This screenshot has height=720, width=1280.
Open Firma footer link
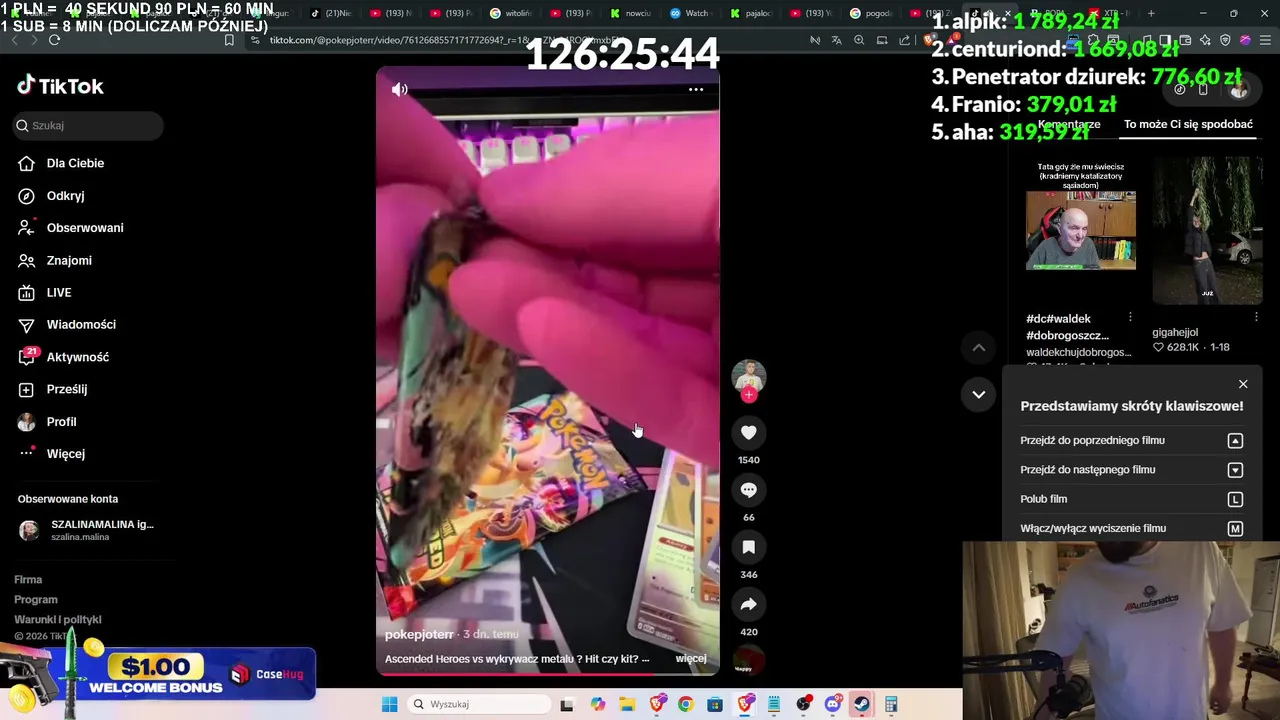click(28, 580)
